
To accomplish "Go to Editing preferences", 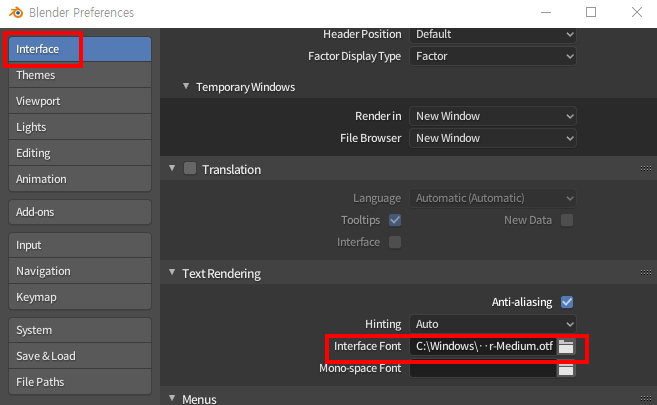I will click(80, 153).
